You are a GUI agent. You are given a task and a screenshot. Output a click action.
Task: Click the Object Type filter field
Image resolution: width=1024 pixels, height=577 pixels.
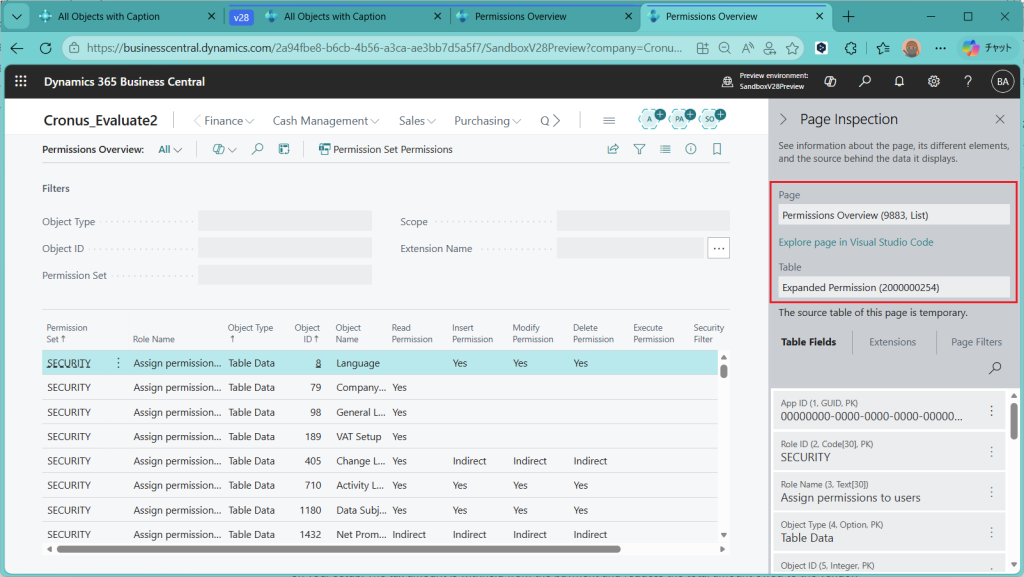(284, 222)
